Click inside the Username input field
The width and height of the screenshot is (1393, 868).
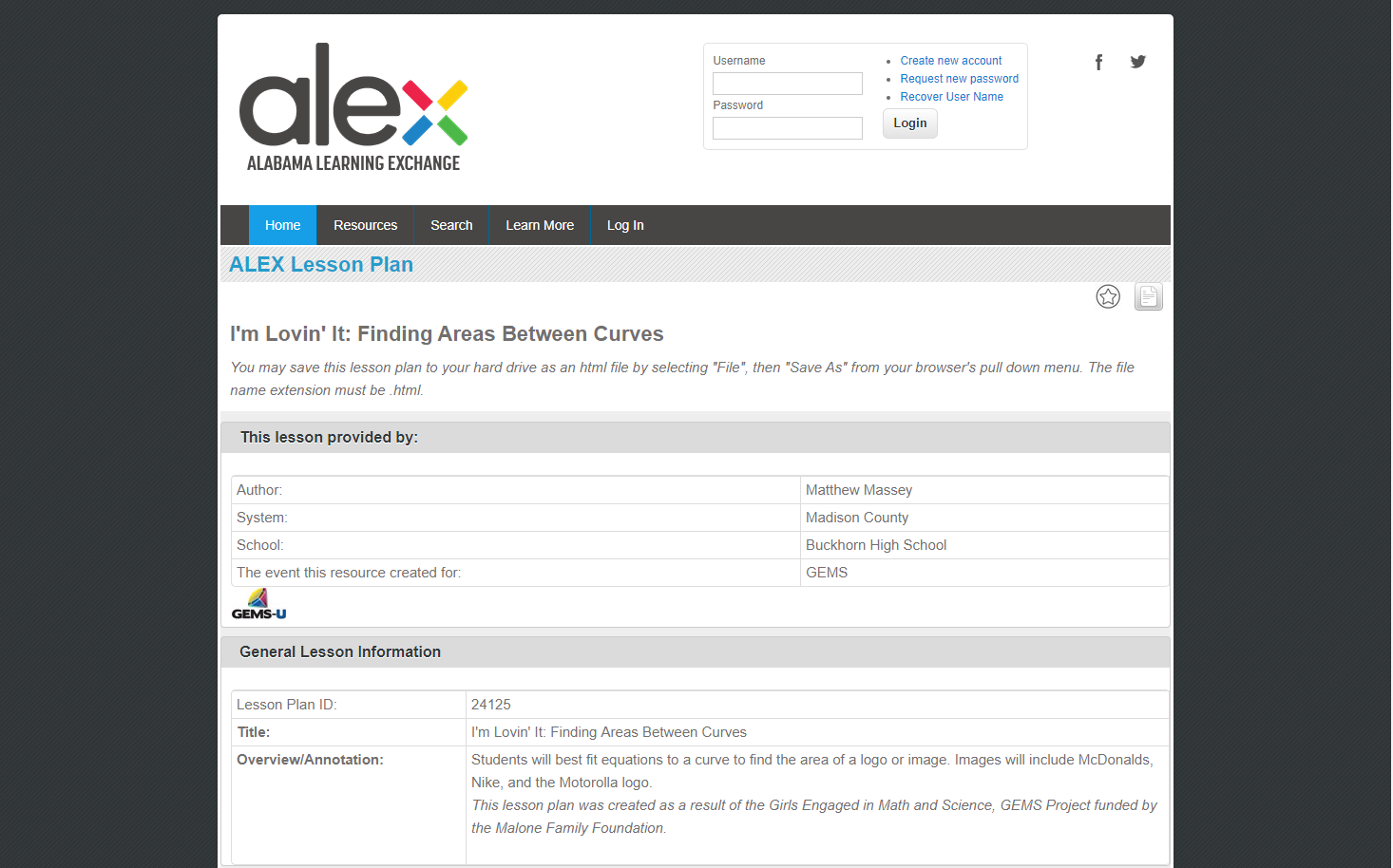click(787, 84)
